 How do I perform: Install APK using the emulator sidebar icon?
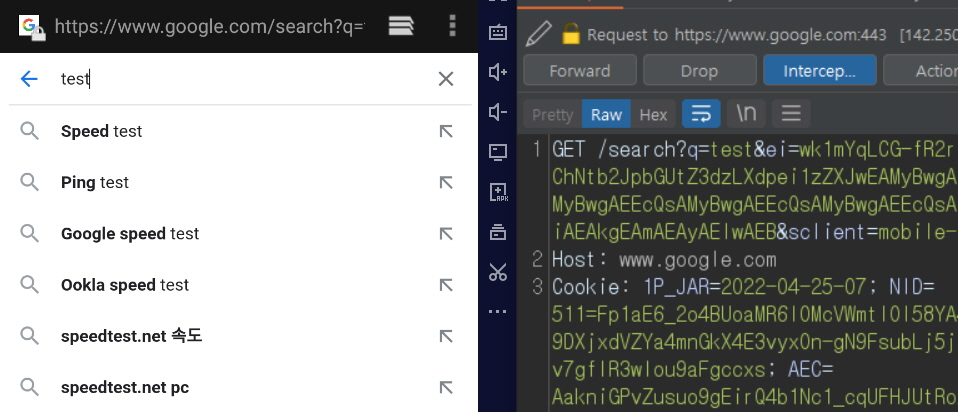tap(498, 193)
